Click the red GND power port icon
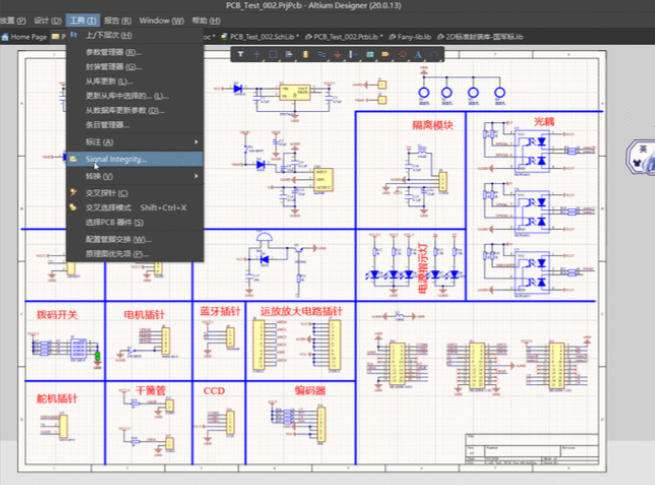 (338, 54)
